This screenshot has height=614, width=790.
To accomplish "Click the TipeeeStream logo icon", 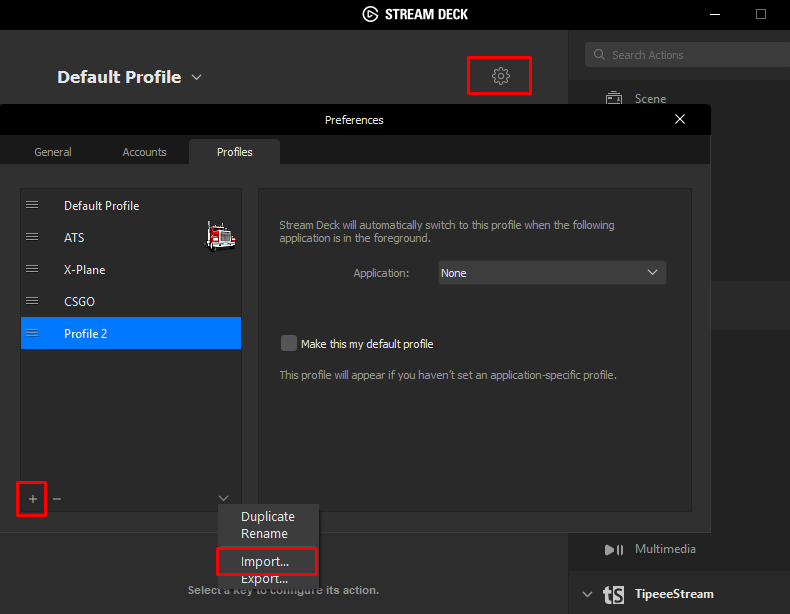I will coord(613,594).
